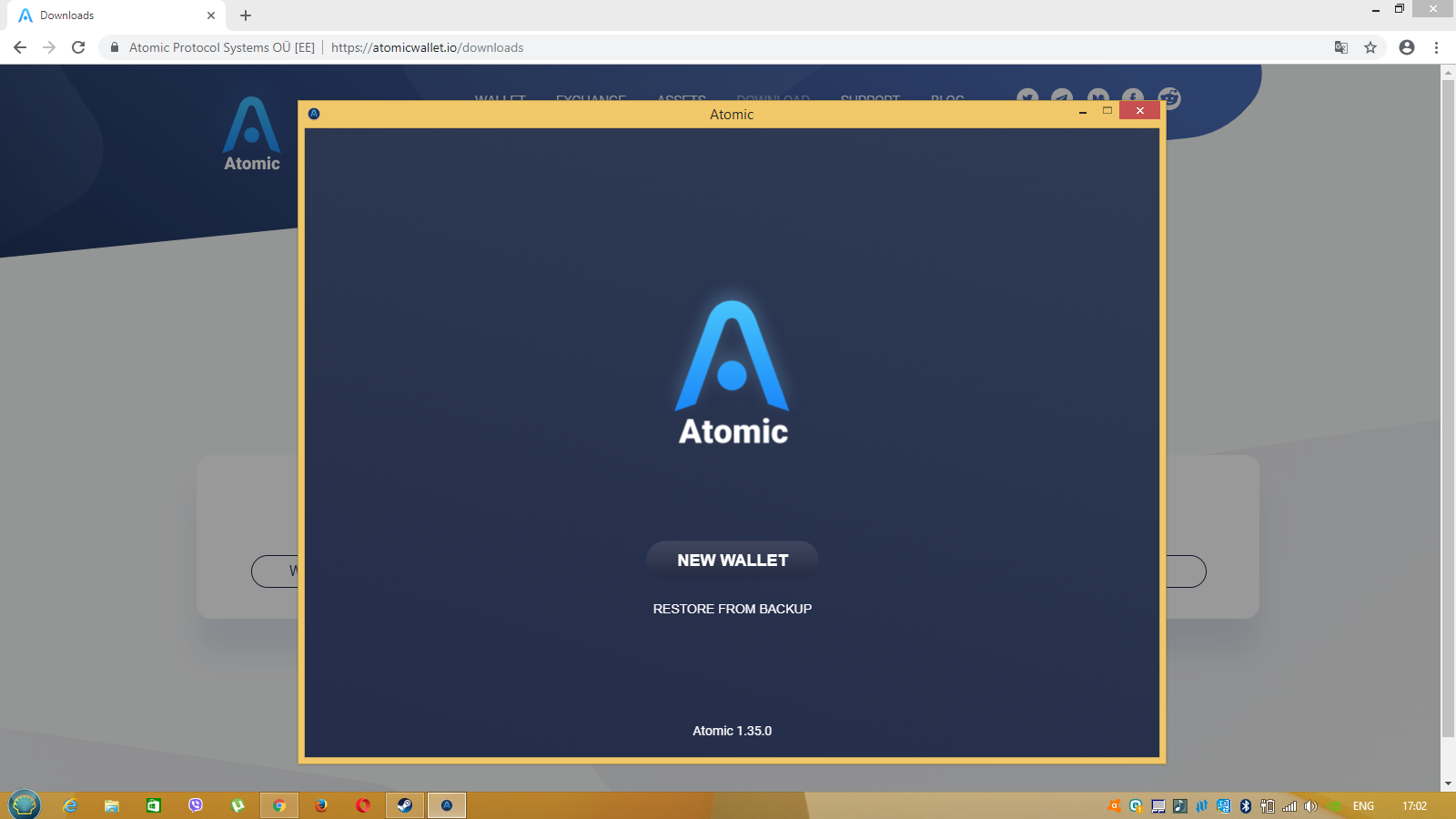Go back in the Chrome browser

click(x=20, y=47)
